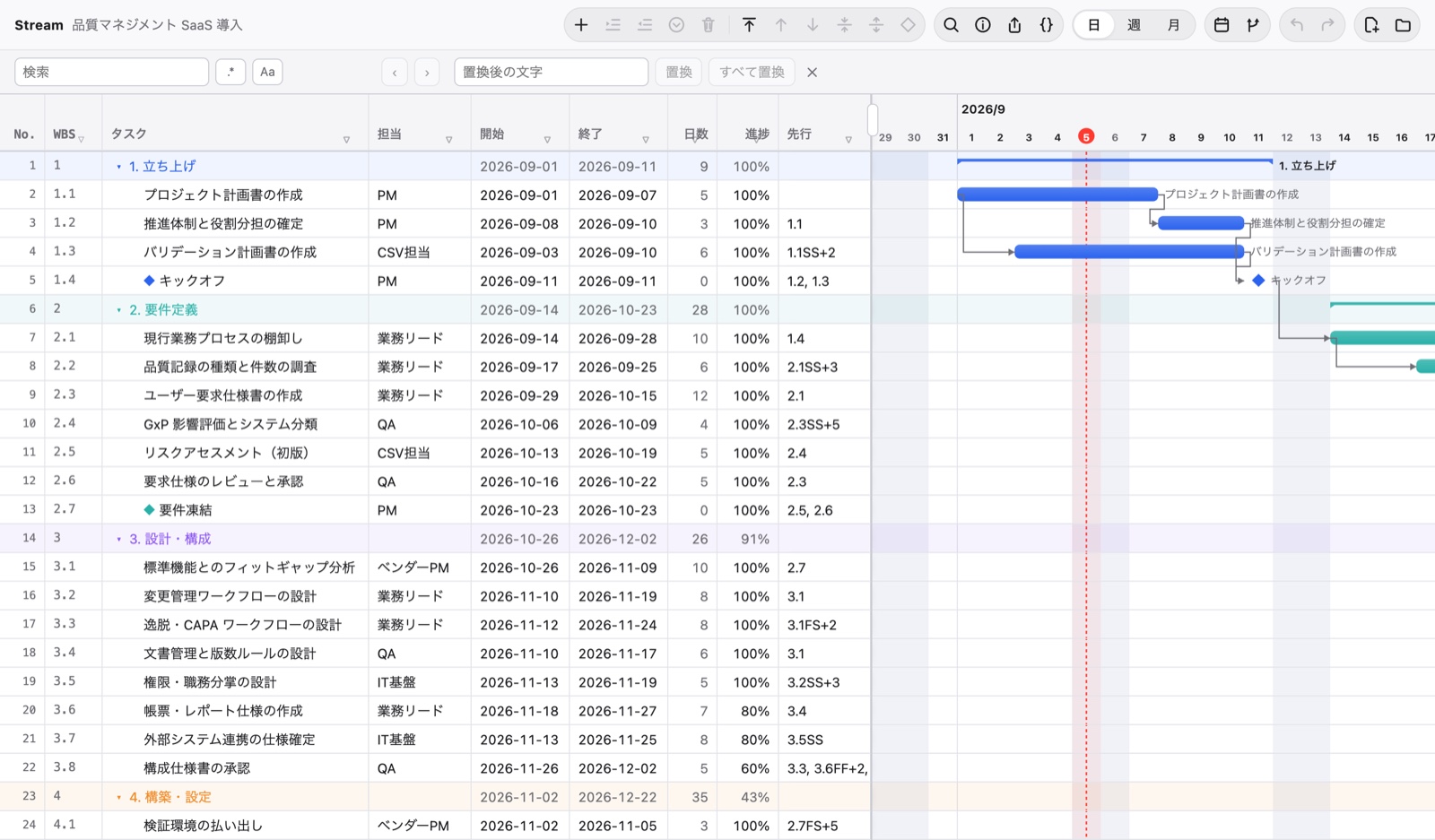
Task: Open the 先行 column filter
Action: (x=848, y=140)
